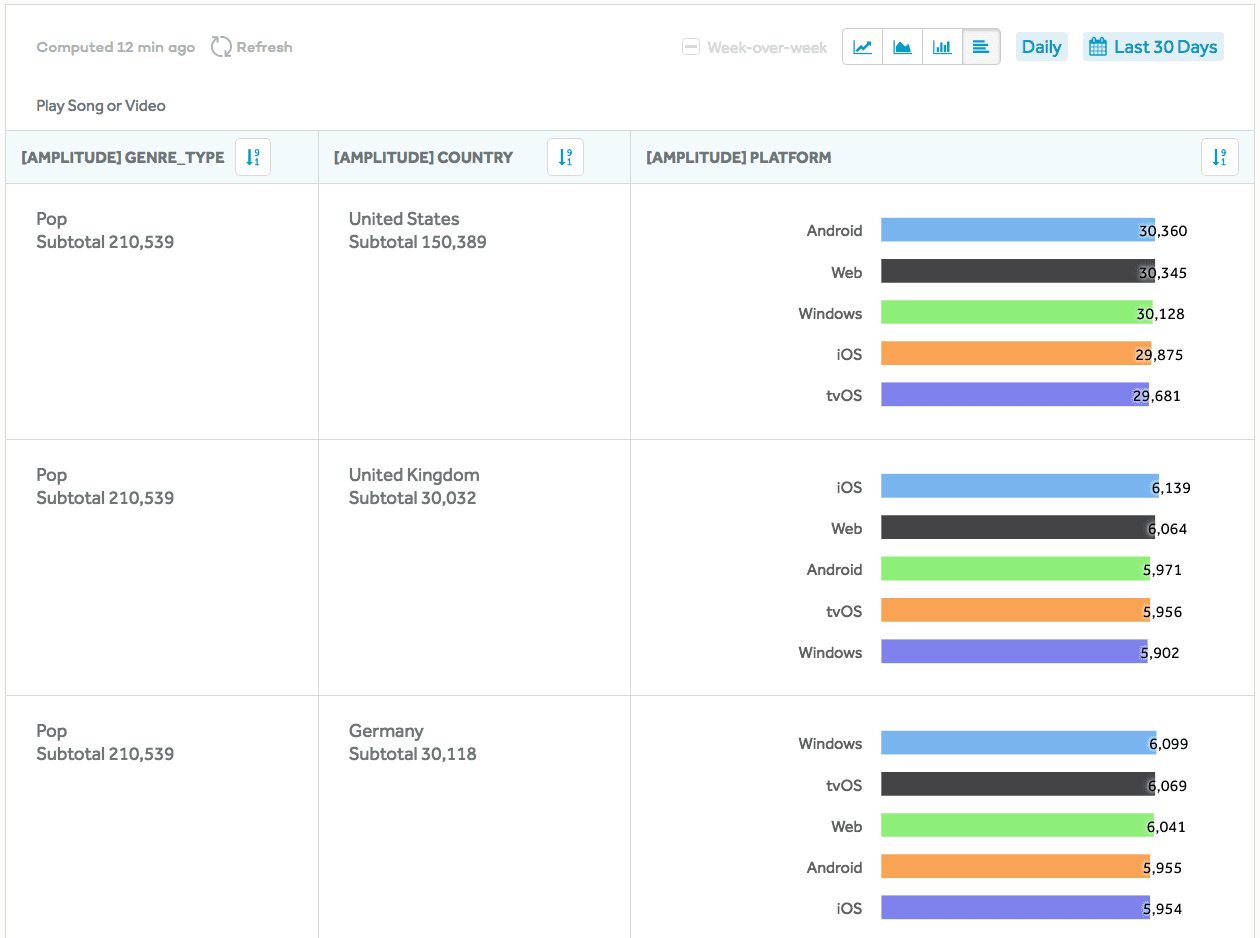Open the Daily interval dropdown
1260x938 pixels.
pos(1041,47)
